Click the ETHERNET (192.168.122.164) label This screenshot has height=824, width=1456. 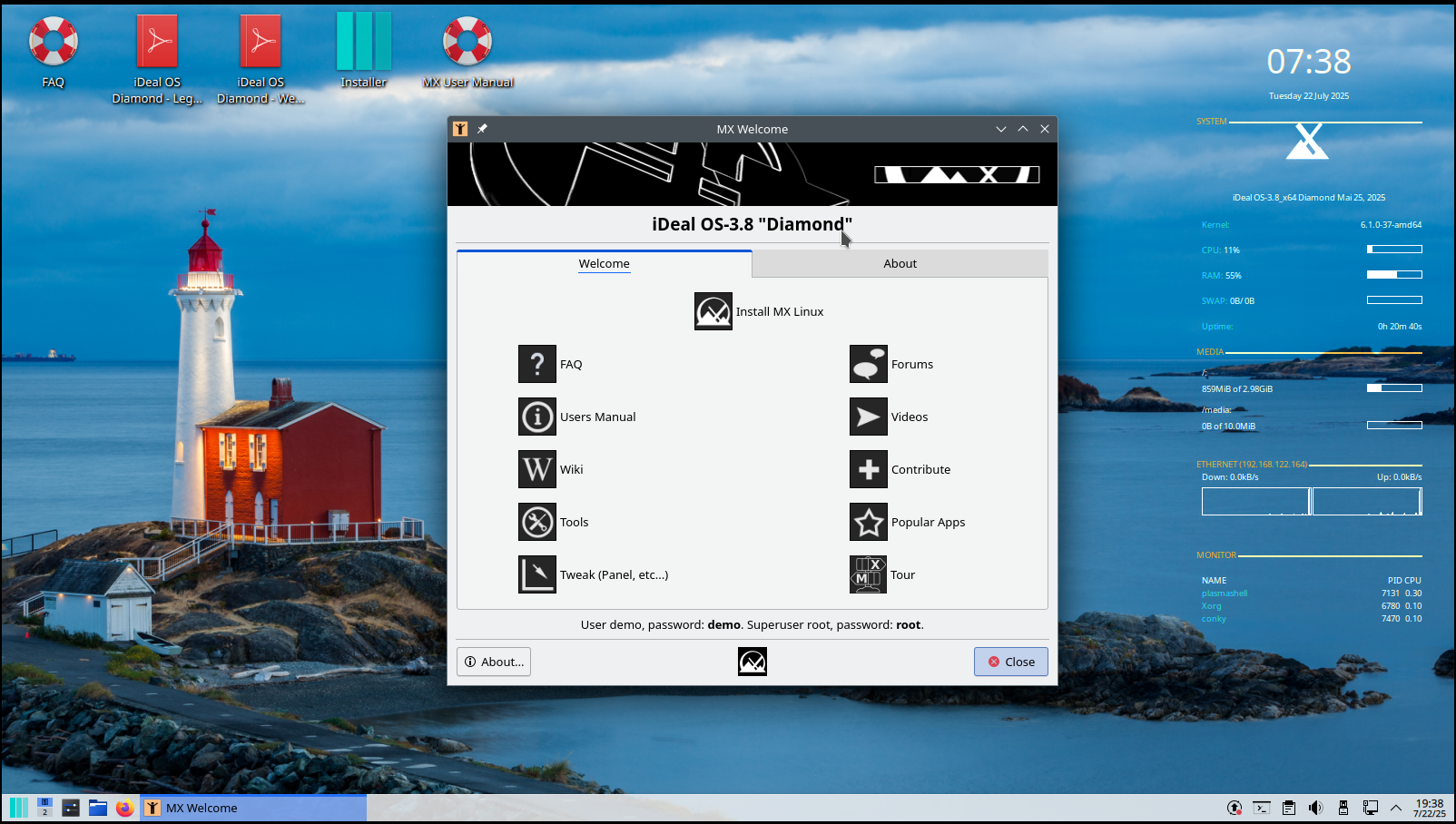(x=1252, y=464)
